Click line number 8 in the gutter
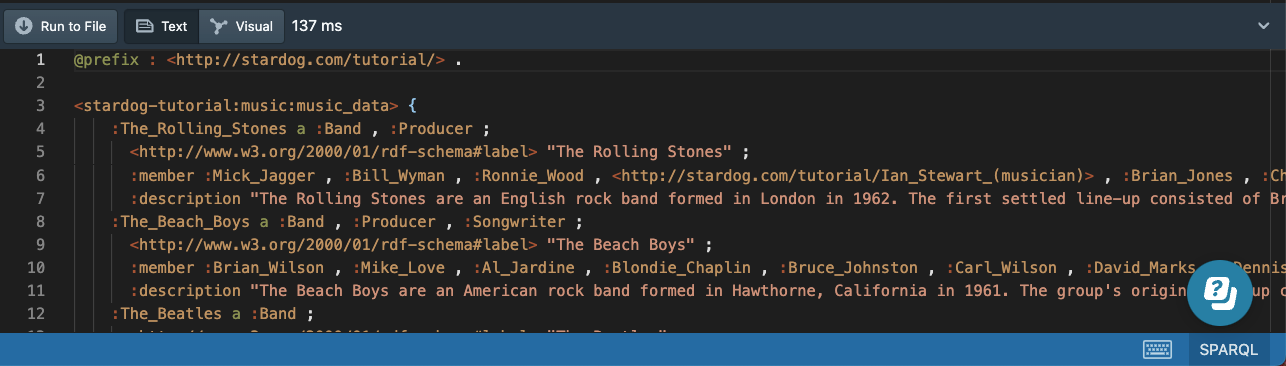This screenshot has width=1286, height=366. 40,220
